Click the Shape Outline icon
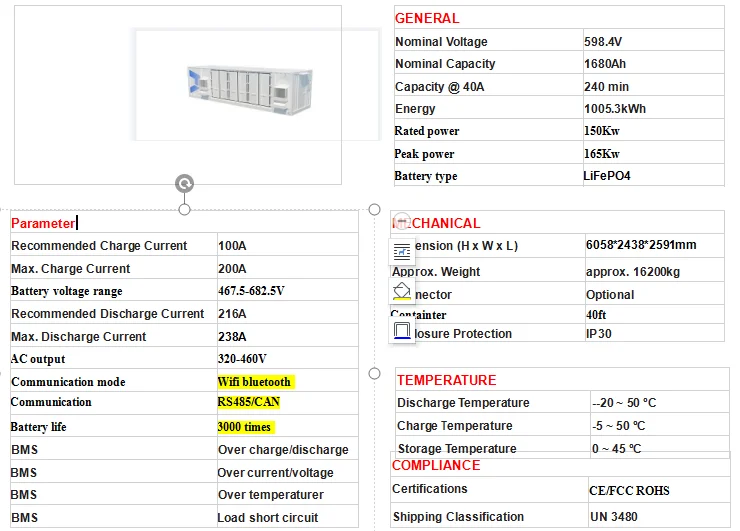 point(401,329)
